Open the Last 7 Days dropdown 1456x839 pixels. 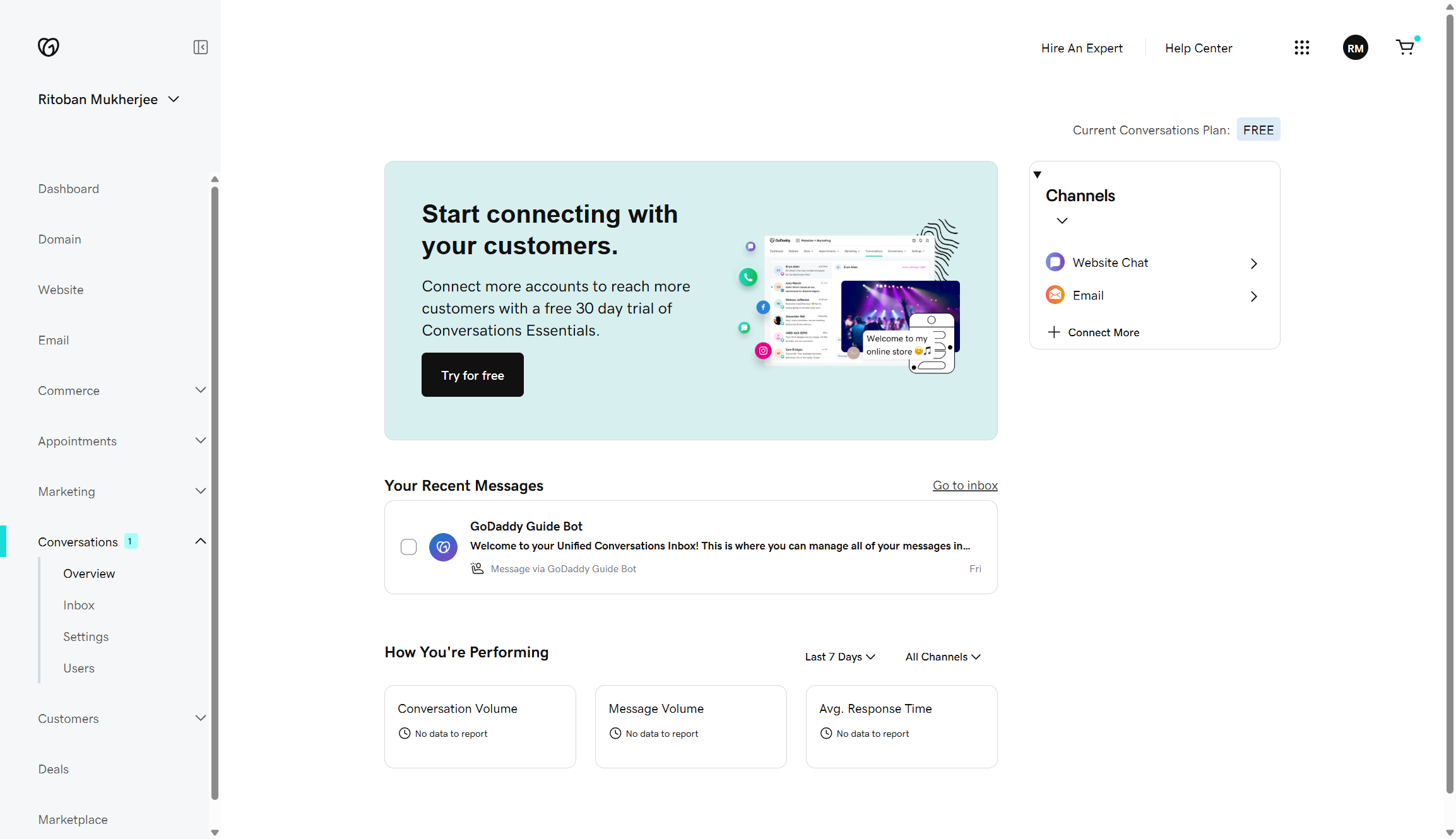tap(839, 657)
